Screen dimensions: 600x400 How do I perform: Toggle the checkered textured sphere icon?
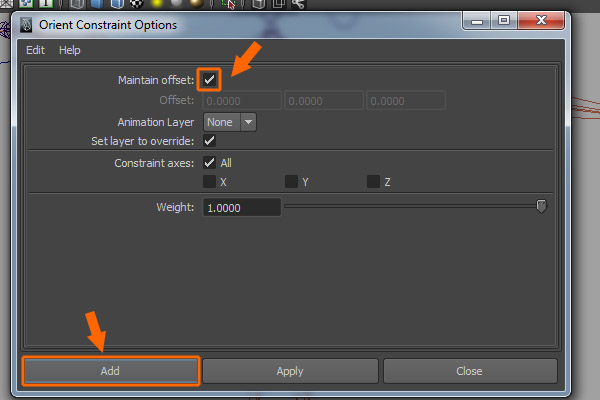(136, 4)
